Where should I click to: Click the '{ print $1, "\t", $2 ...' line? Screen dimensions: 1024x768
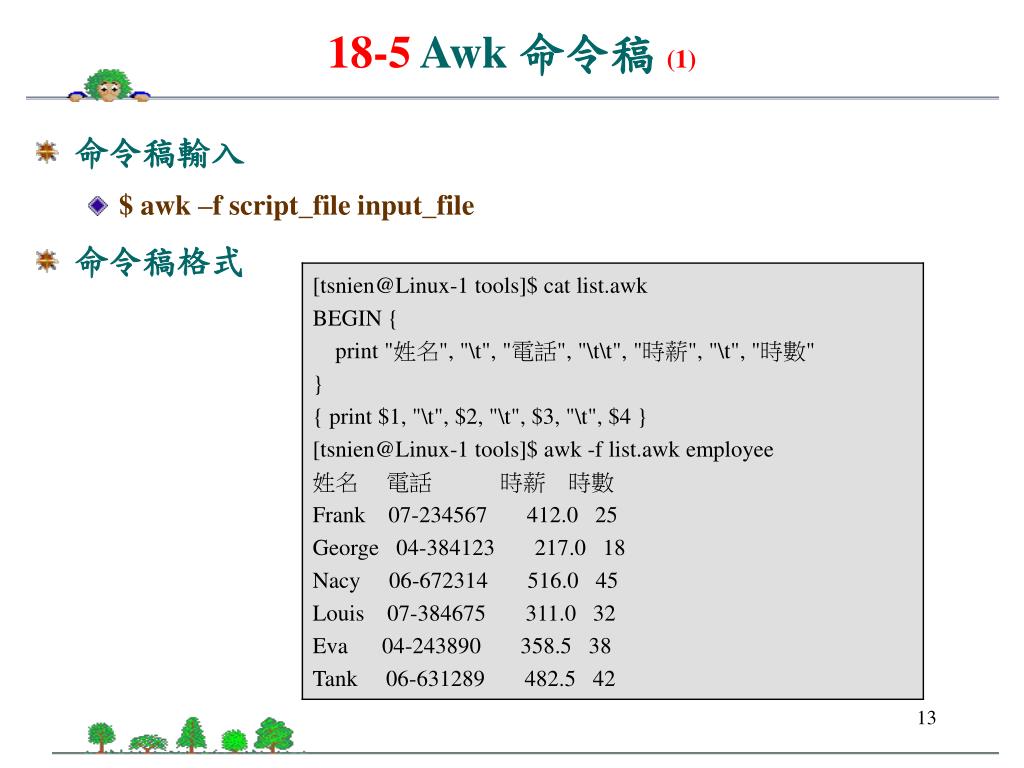[480, 417]
